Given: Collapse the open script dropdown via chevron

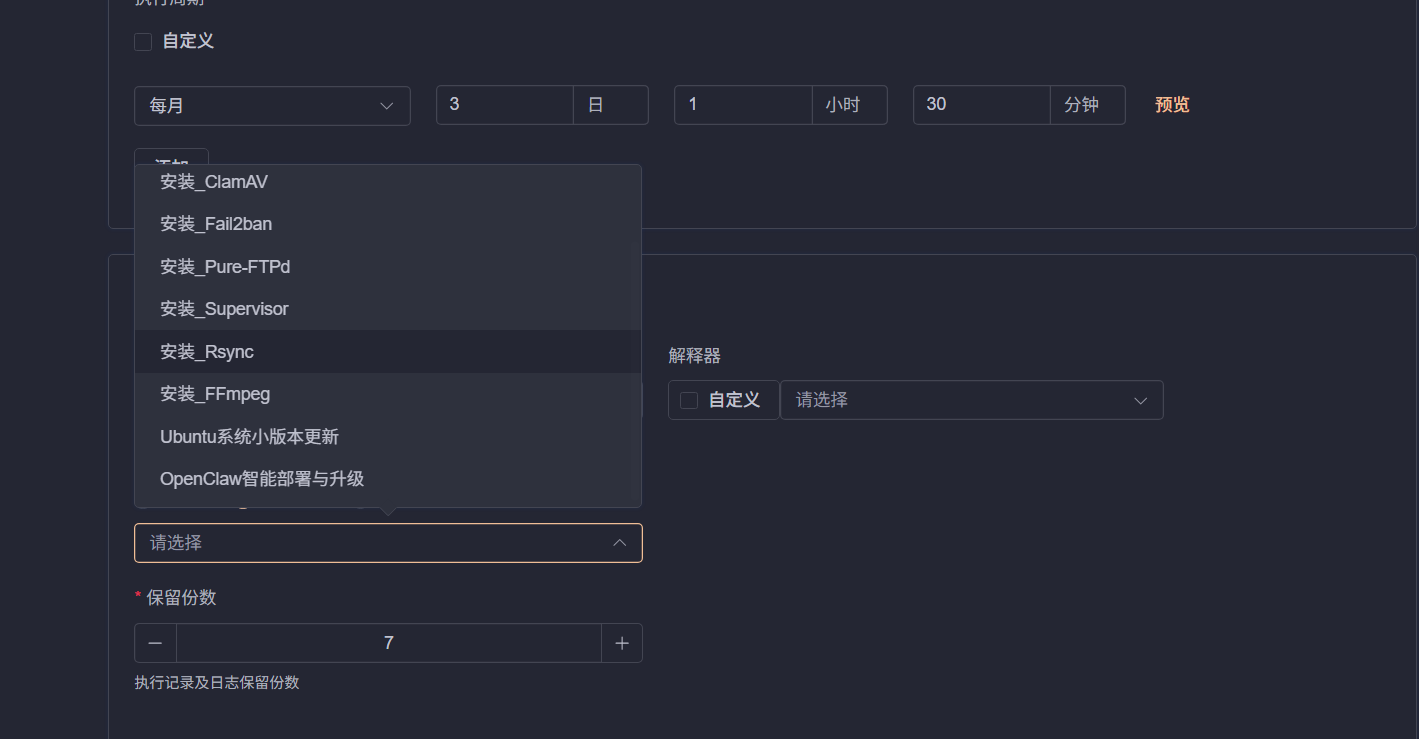Looking at the screenshot, I should [619, 543].
